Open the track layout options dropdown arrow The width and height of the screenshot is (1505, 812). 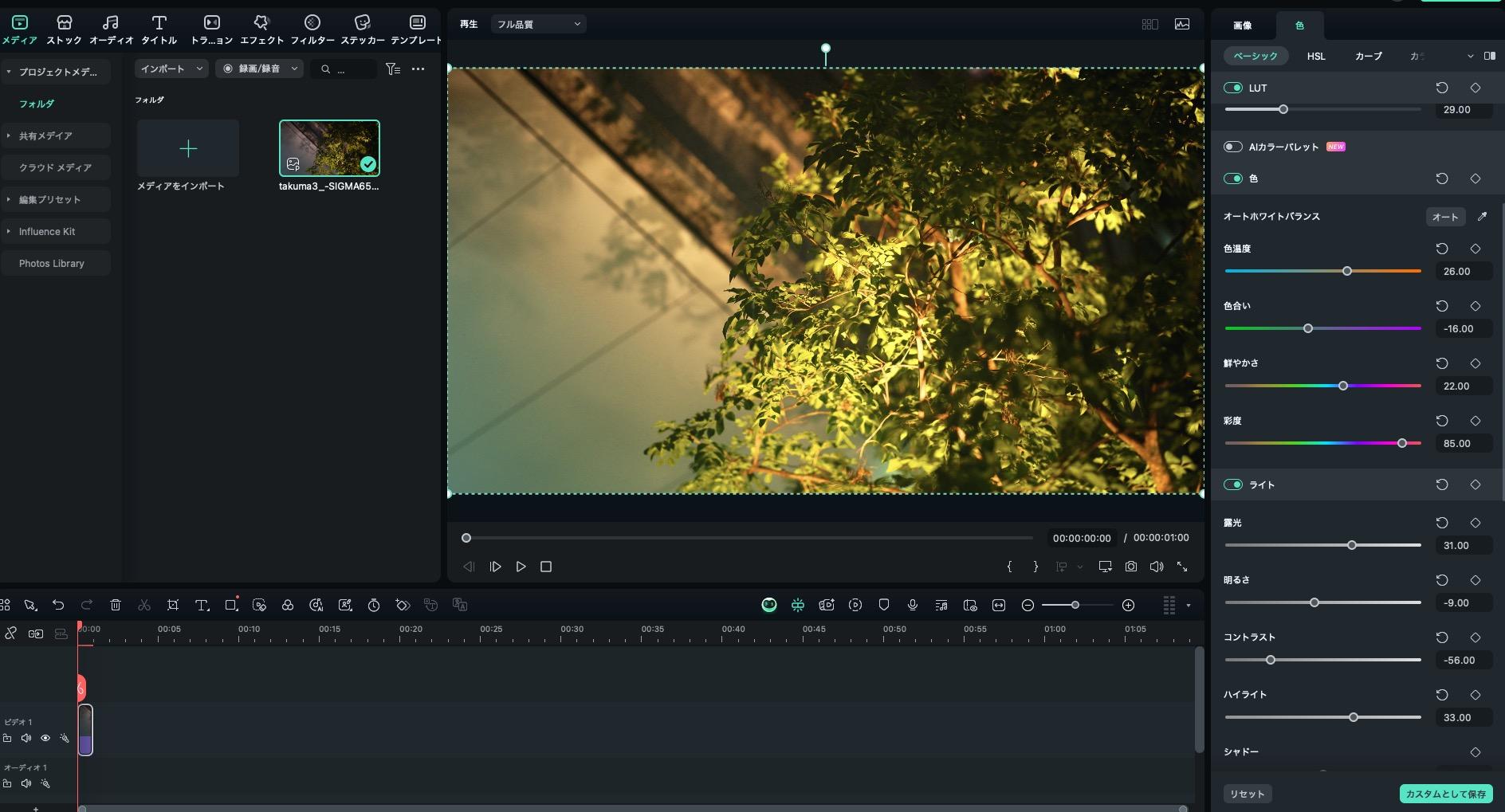click(1189, 606)
